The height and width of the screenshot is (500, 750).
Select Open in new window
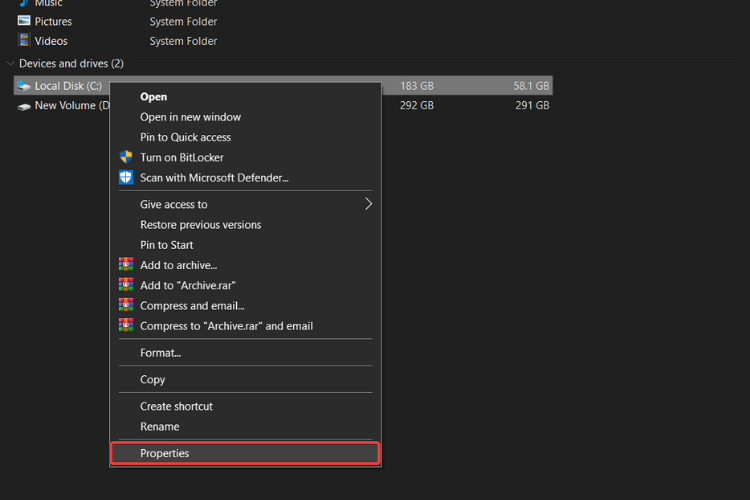190,117
